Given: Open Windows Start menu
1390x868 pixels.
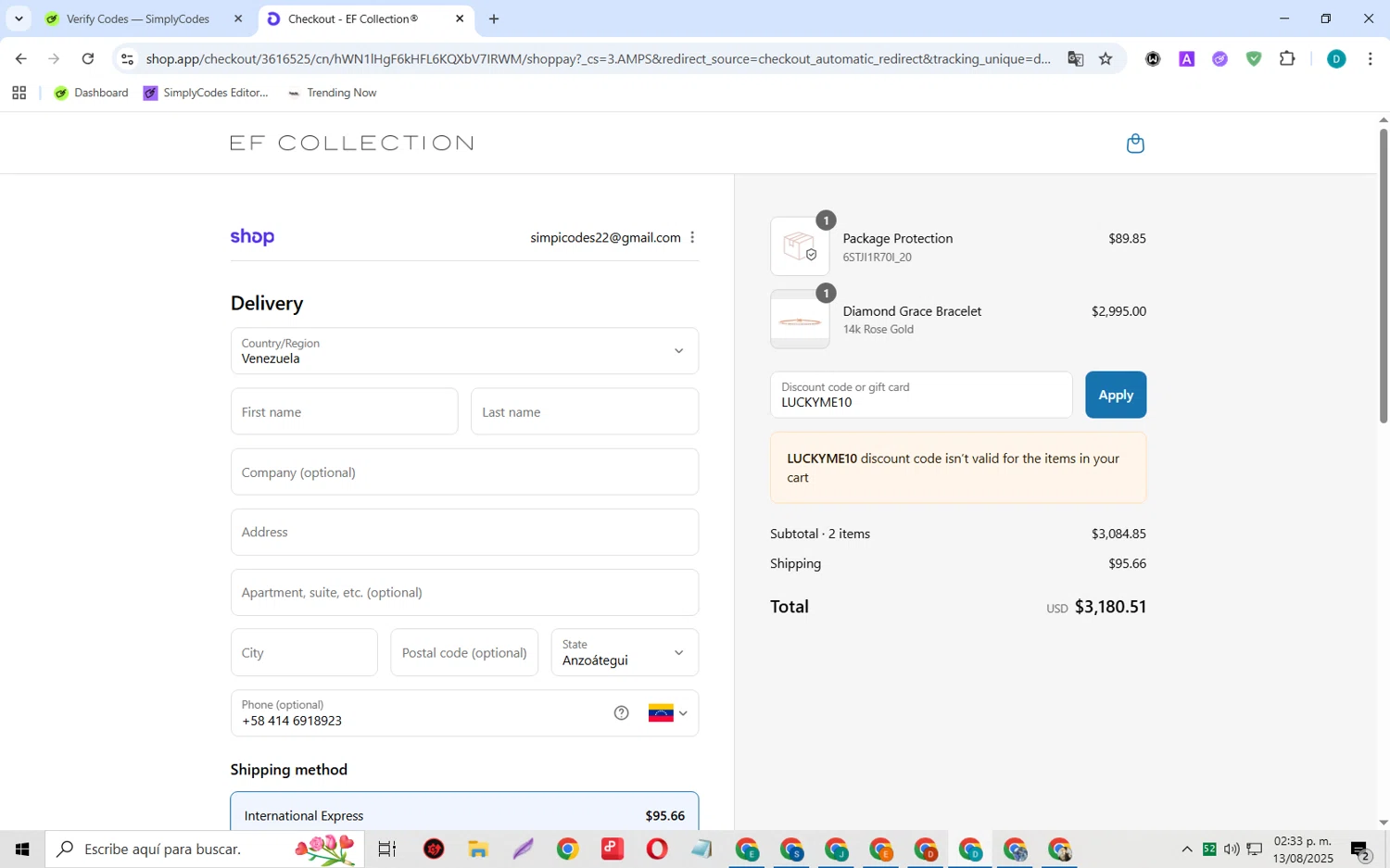Looking at the screenshot, I should click(22, 849).
